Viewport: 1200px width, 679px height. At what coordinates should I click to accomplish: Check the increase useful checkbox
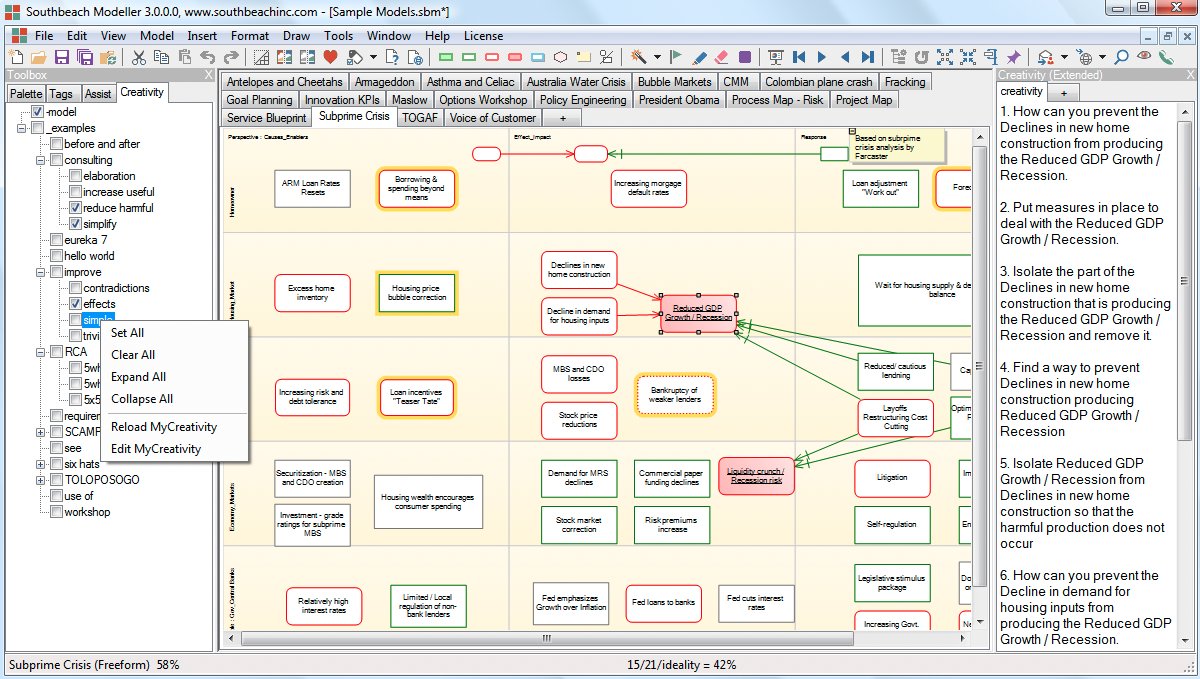[x=74, y=191]
